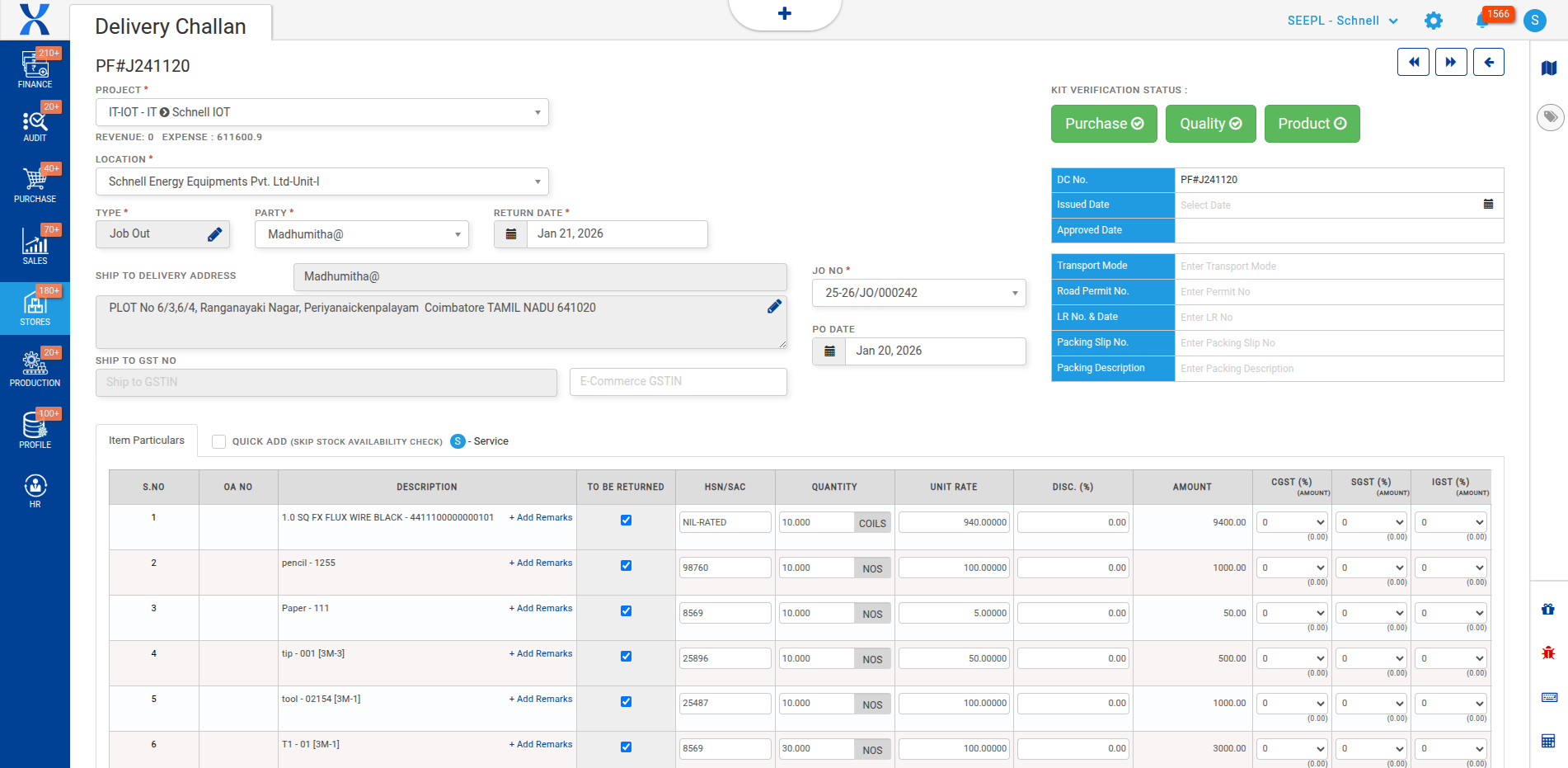Open the Audit module icon
Viewport: 1568px width, 768px height.
tap(35, 125)
